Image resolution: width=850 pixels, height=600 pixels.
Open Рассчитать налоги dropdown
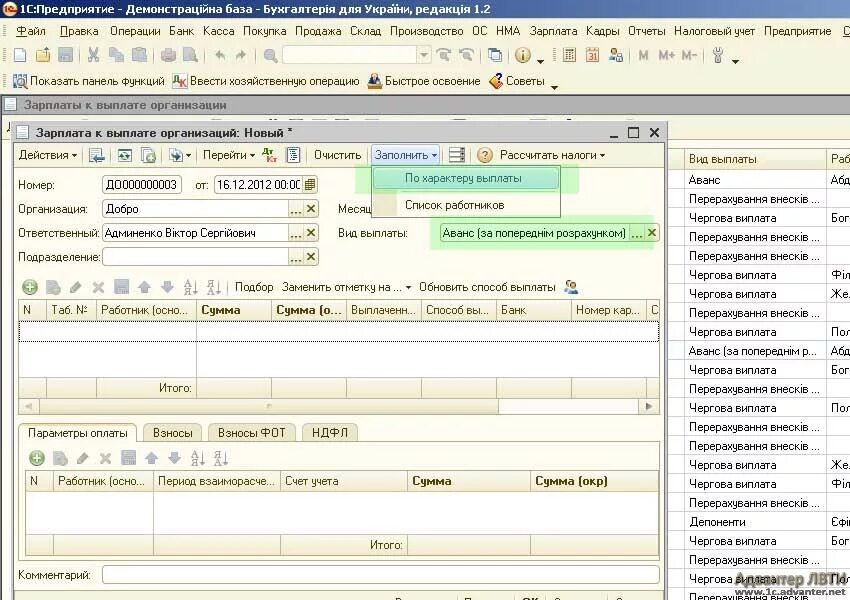click(x=552, y=155)
